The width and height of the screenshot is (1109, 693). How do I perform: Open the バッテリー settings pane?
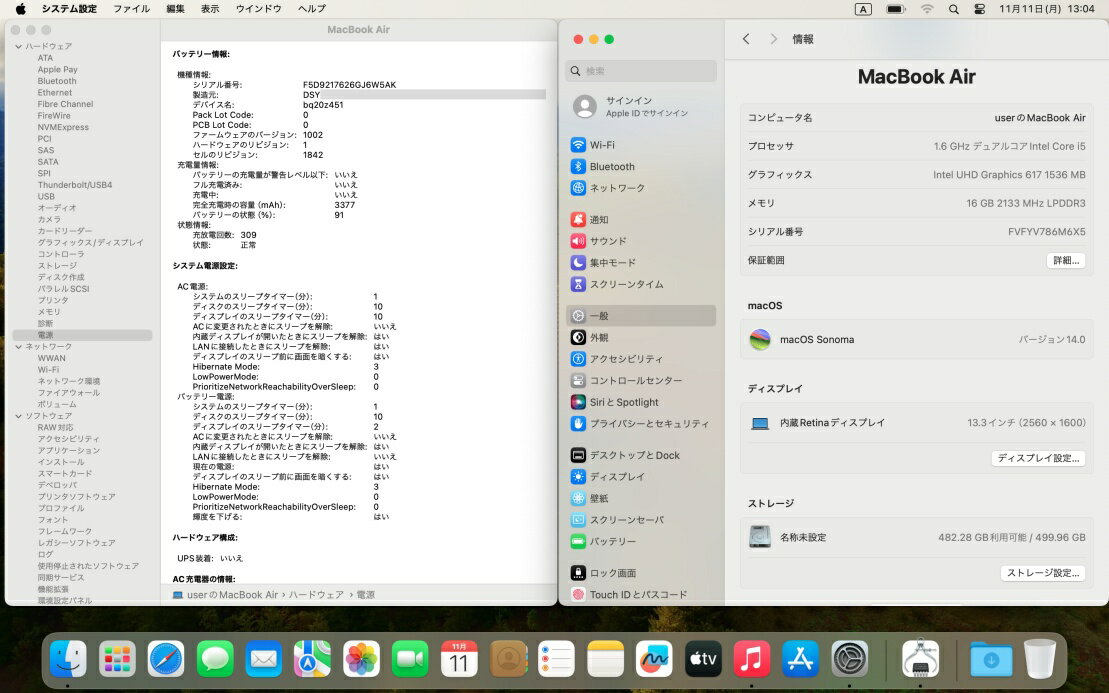pyautogui.click(x=612, y=541)
